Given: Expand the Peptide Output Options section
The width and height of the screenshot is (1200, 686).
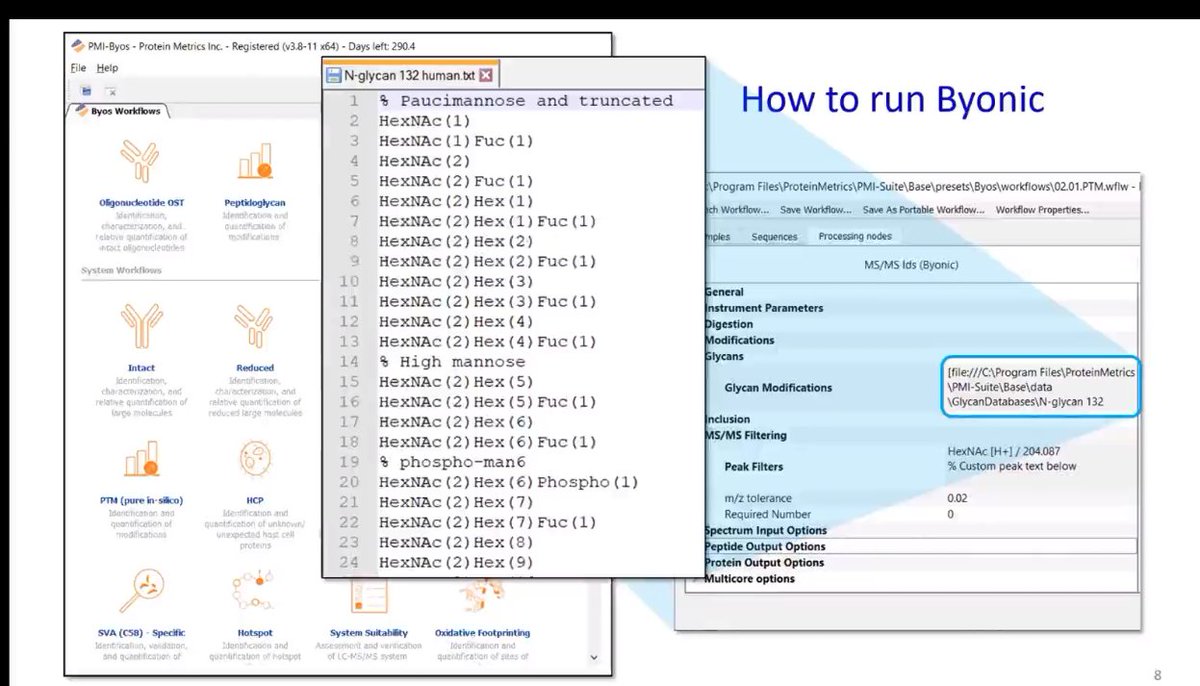Looking at the screenshot, I should pyautogui.click(x=765, y=546).
